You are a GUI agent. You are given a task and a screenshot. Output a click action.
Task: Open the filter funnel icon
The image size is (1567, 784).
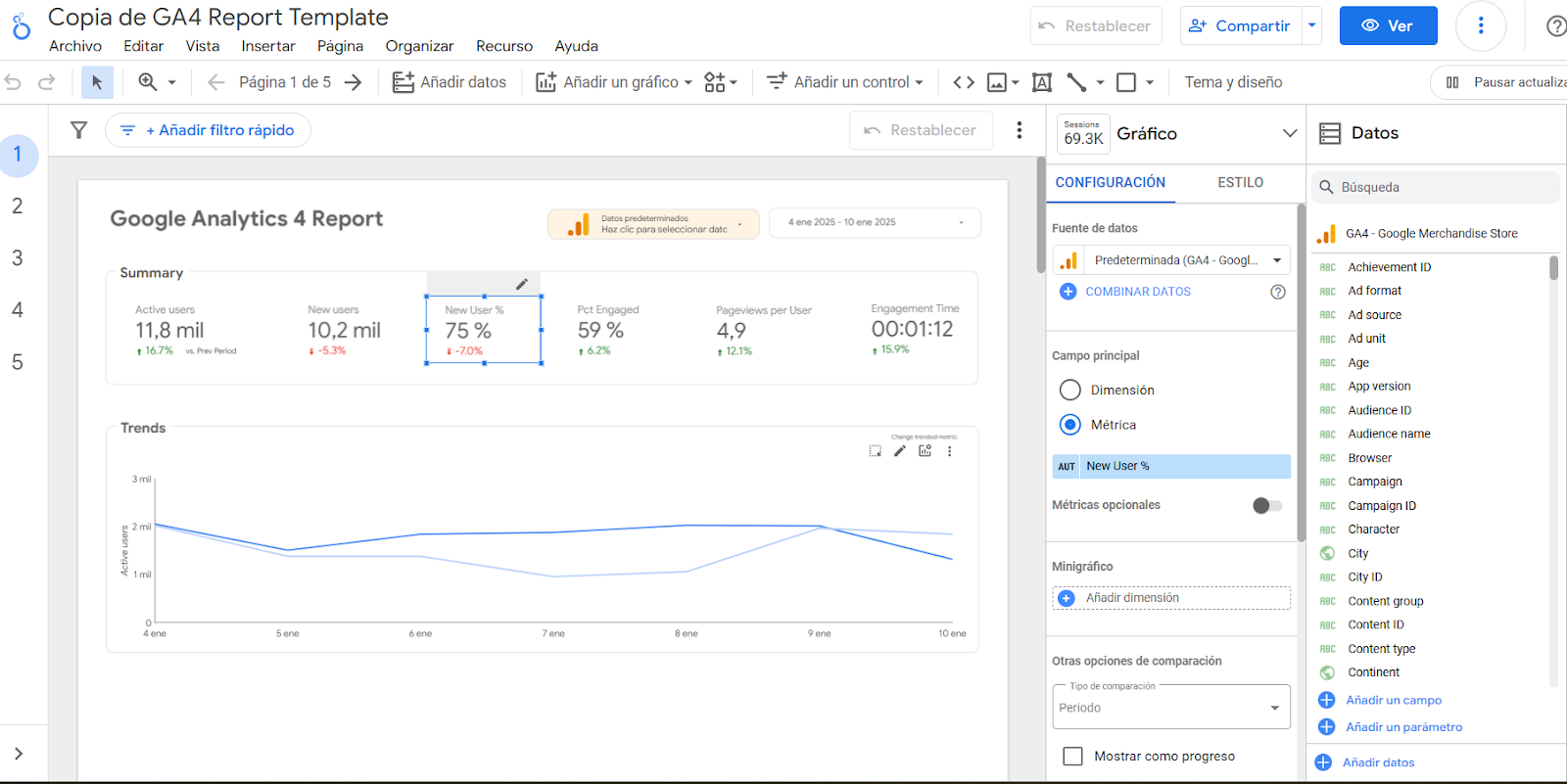coord(79,130)
